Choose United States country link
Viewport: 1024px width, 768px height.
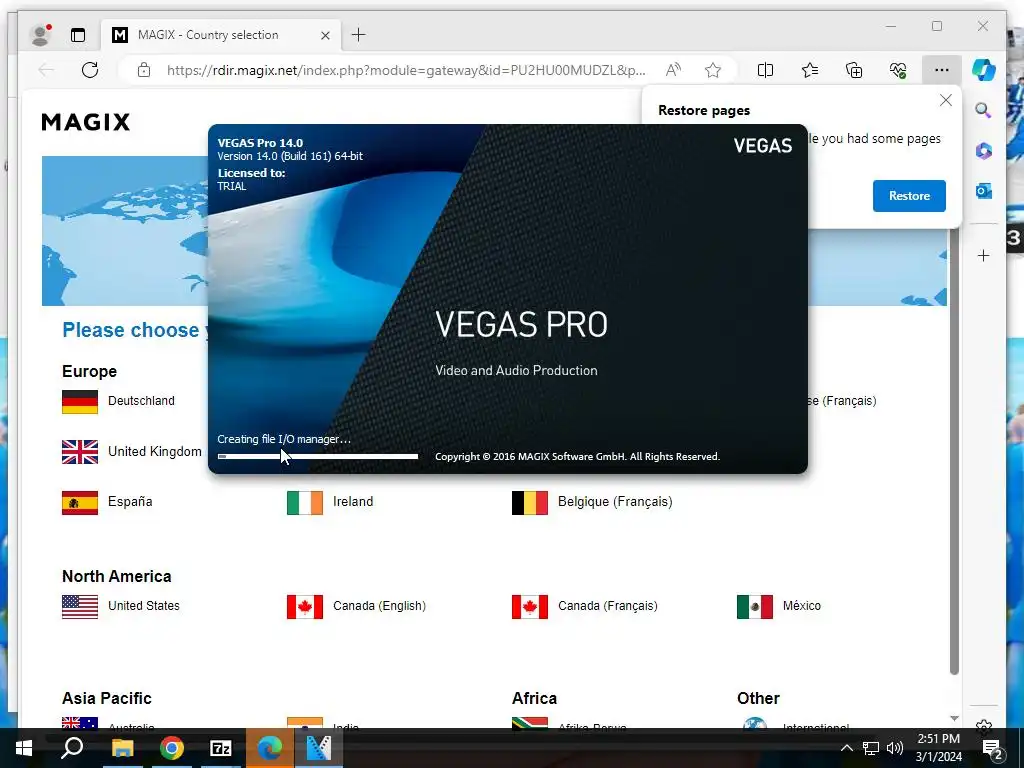(x=144, y=605)
